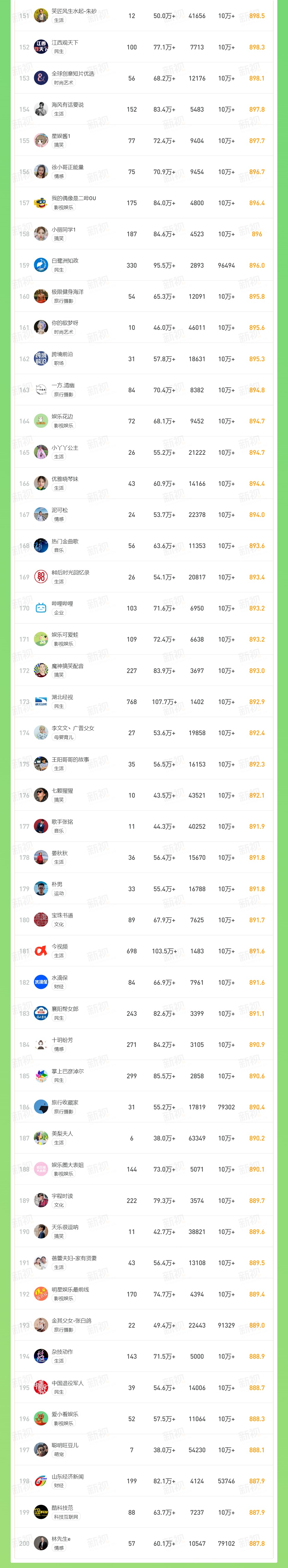Open the 哔哩哔哩 logo avatar
Image resolution: width=288 pixels, height=1568 pixels.
[41, 608]
